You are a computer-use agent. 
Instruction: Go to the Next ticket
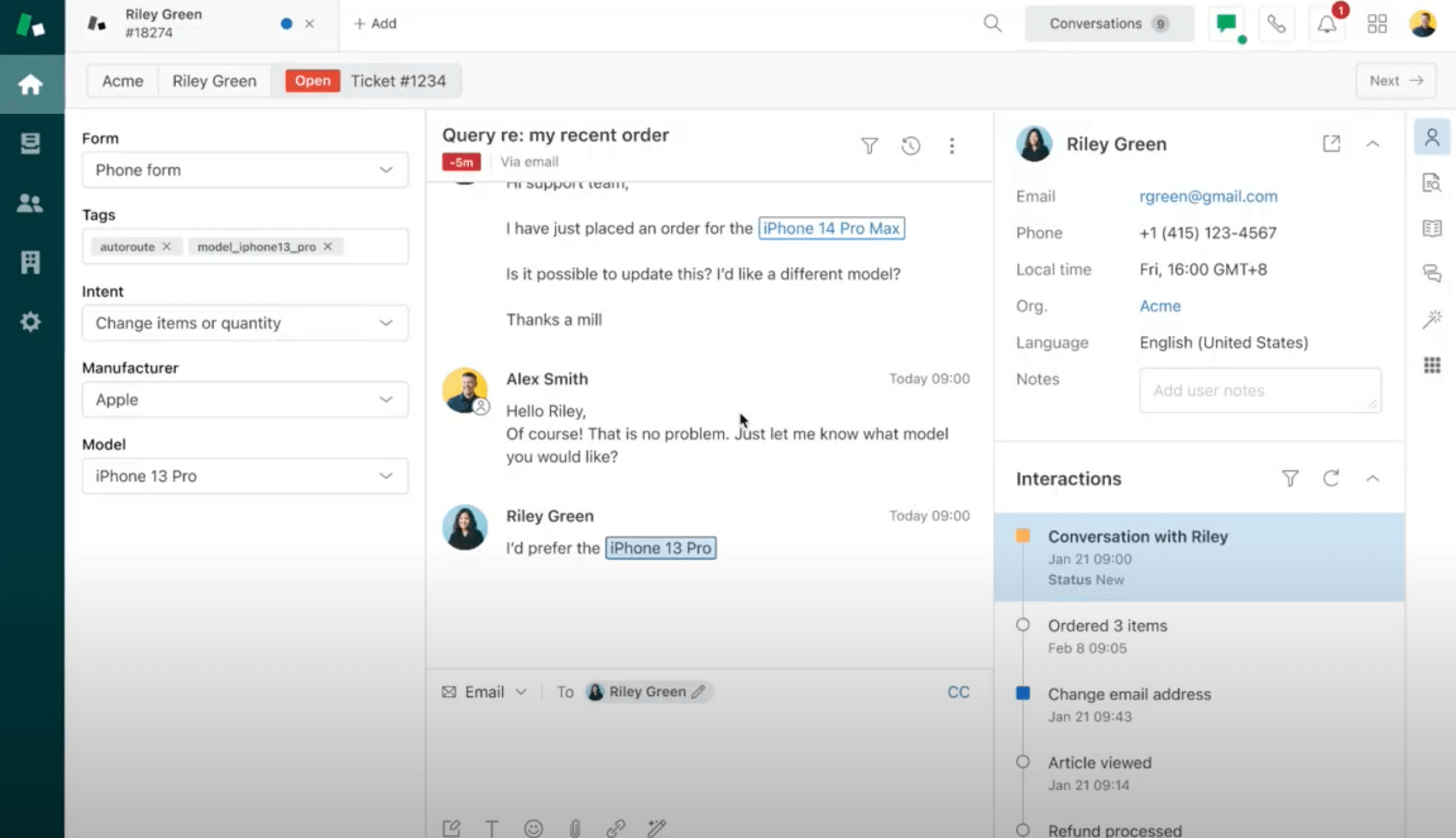1396,81
